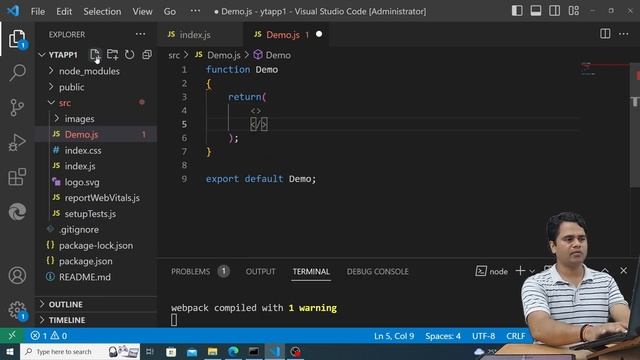This screenshot has height=360, width=640.
Task: Open the View menu
Action: (142, 11)
